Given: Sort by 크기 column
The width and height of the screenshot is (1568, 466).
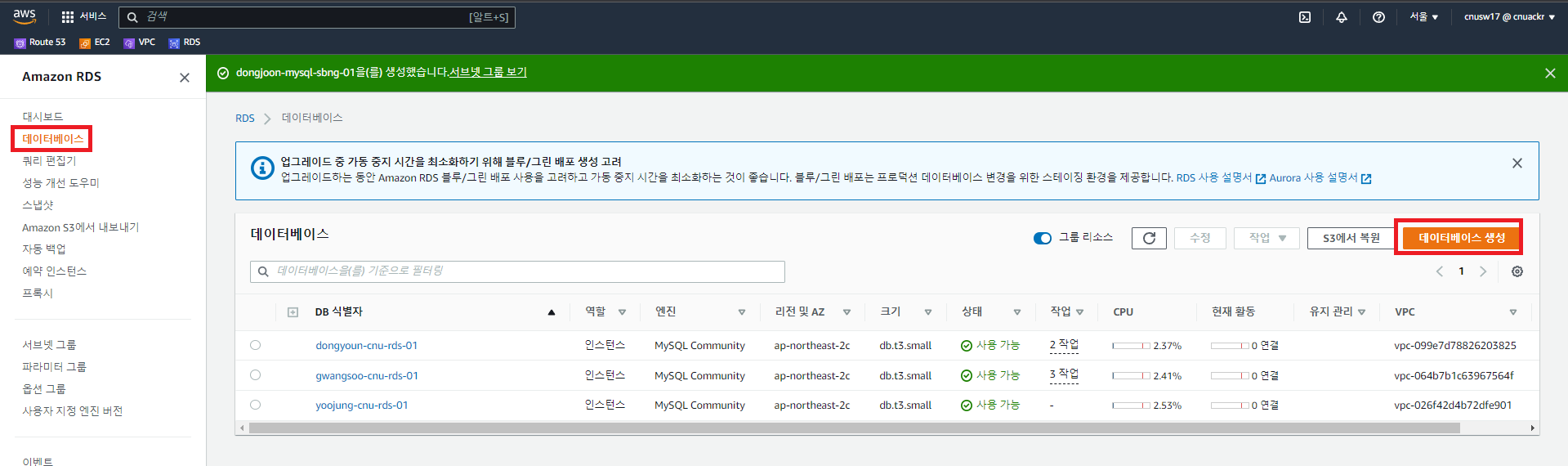Looking at the screenshot, I should coord(928,312).
